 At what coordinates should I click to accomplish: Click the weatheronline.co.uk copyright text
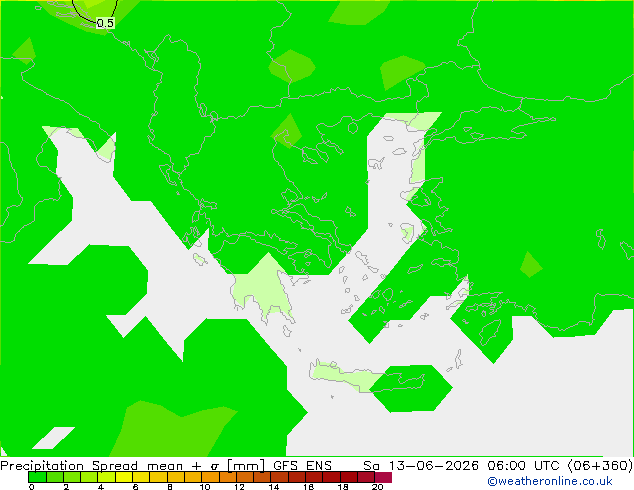(550, 481)
